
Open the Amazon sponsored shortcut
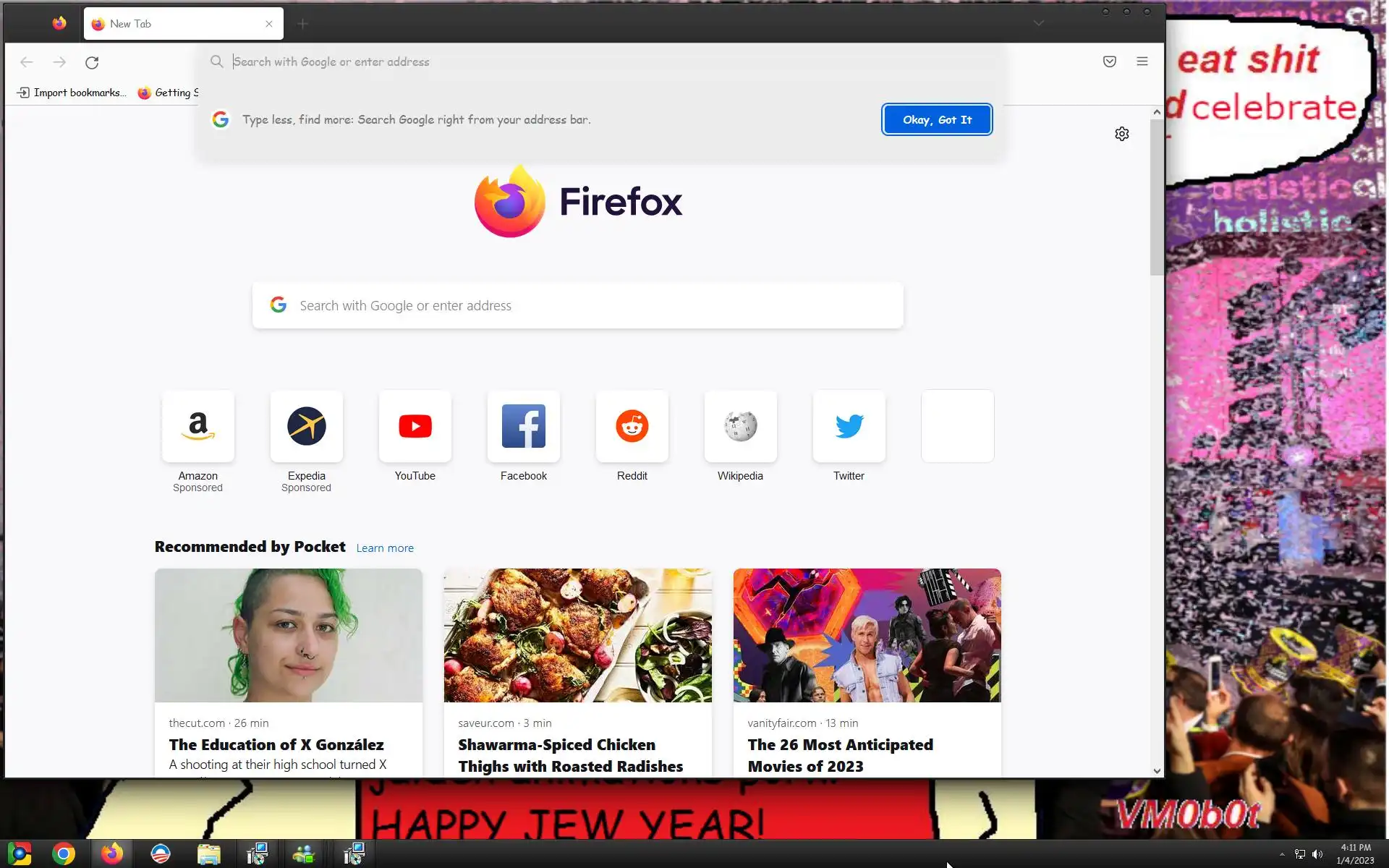[198, 427]
